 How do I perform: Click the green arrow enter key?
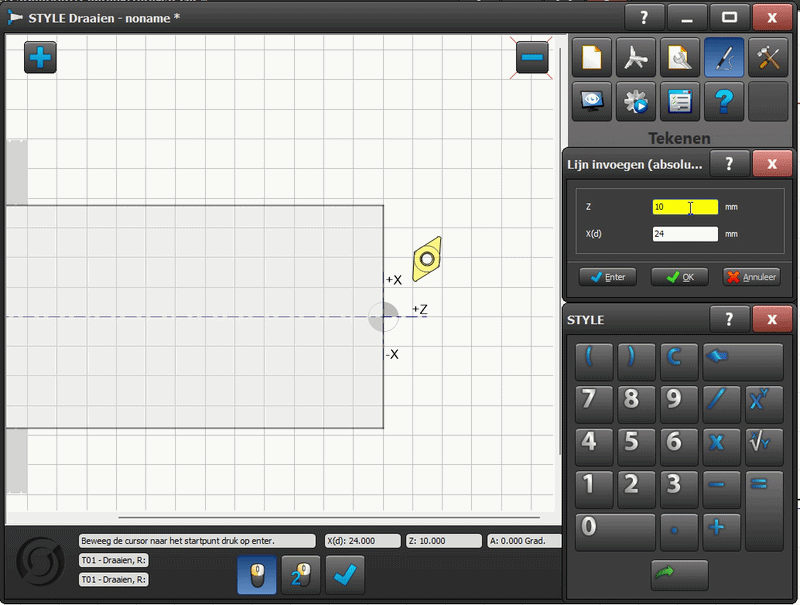(x=680, y=575)
